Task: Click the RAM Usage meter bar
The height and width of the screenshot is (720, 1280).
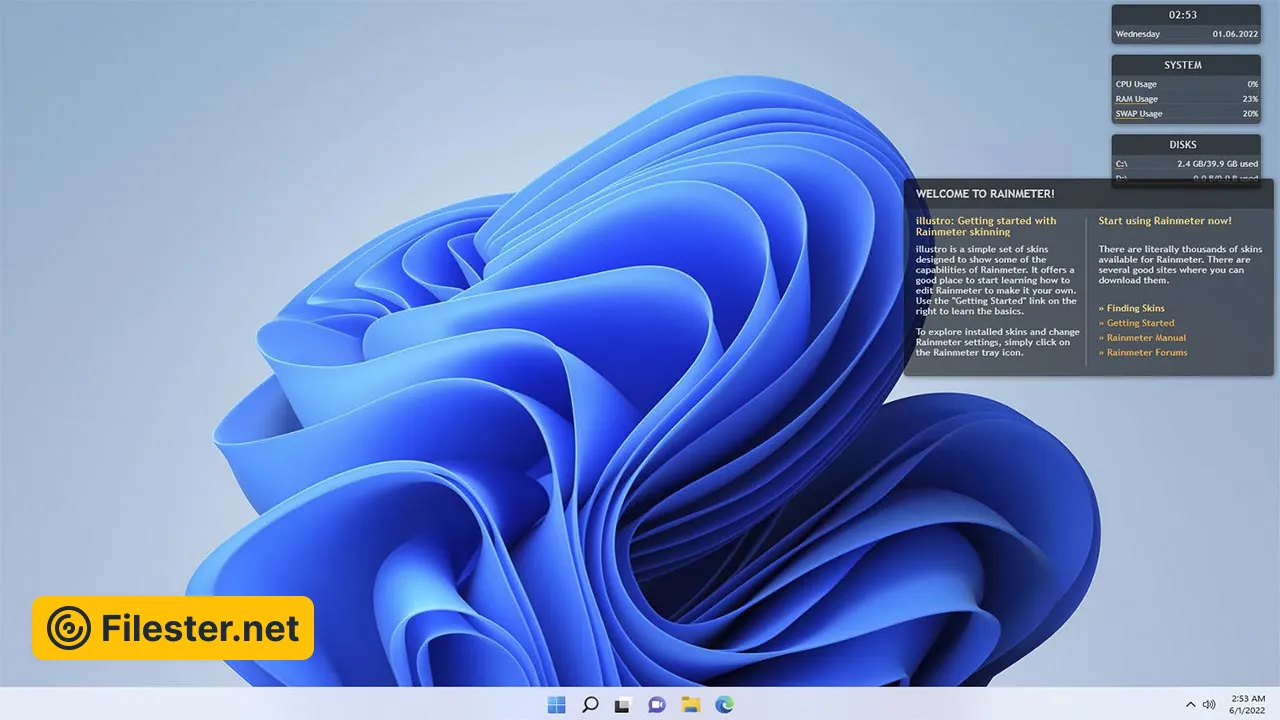Action: [1186, 104]
